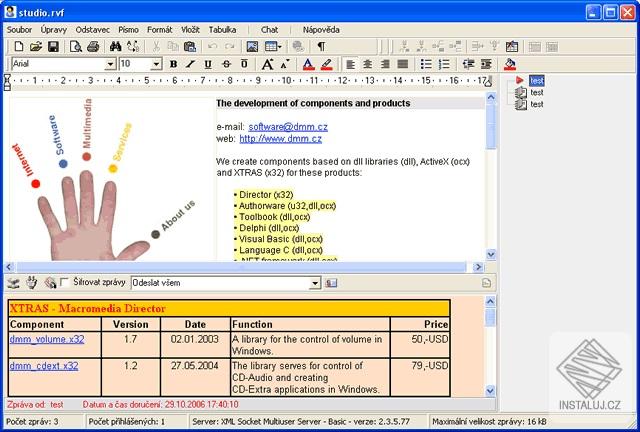The width and height of the screenshot is (640, 432).
Task: Print the document with the printer icon
Action: coord(93,47)
